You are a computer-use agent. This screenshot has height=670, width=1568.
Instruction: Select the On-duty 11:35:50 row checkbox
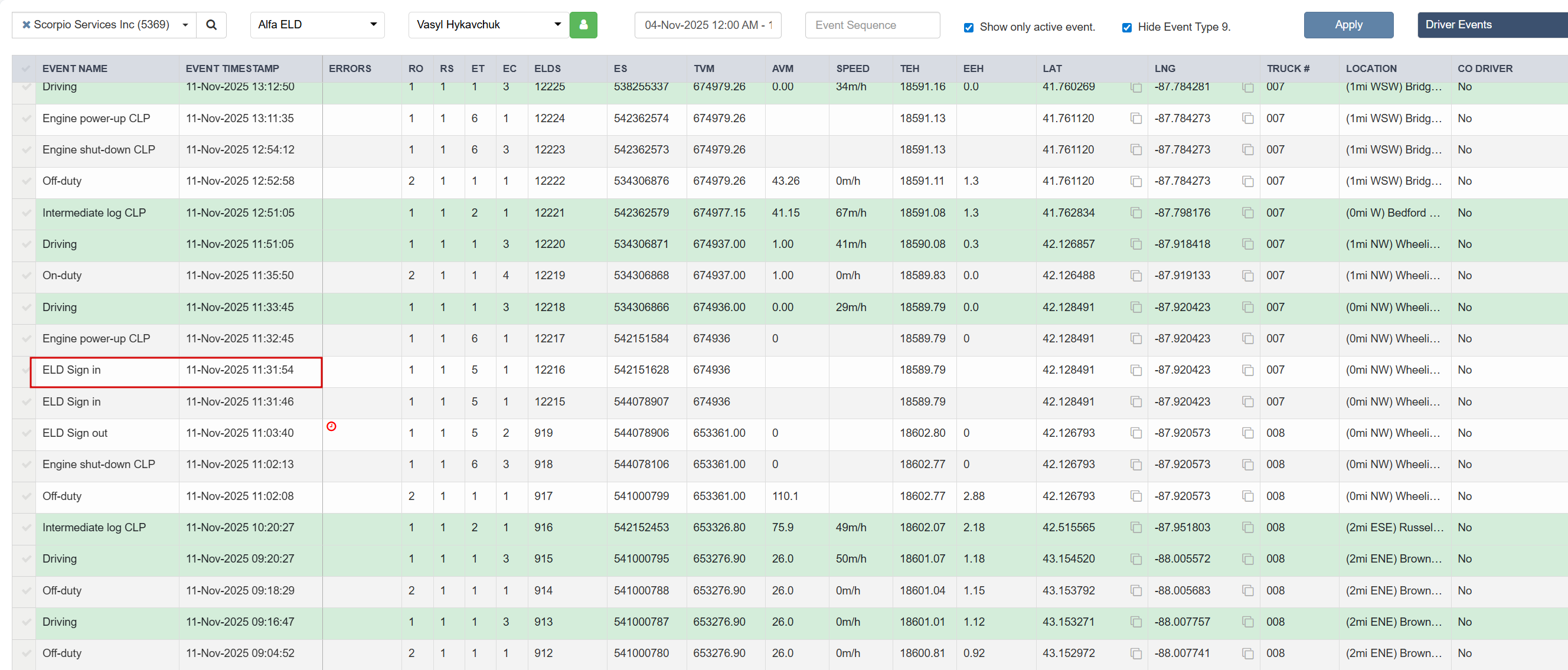25,276
